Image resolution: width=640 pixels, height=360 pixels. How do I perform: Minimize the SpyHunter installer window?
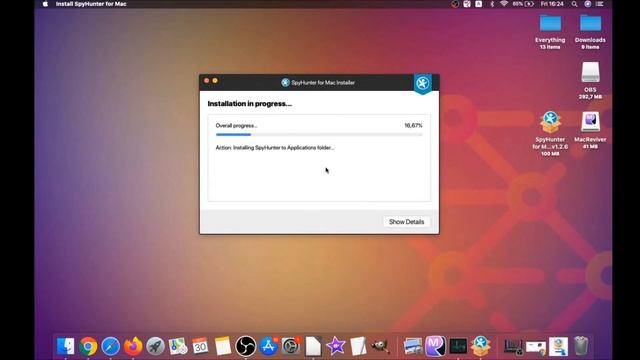(215, 81)
